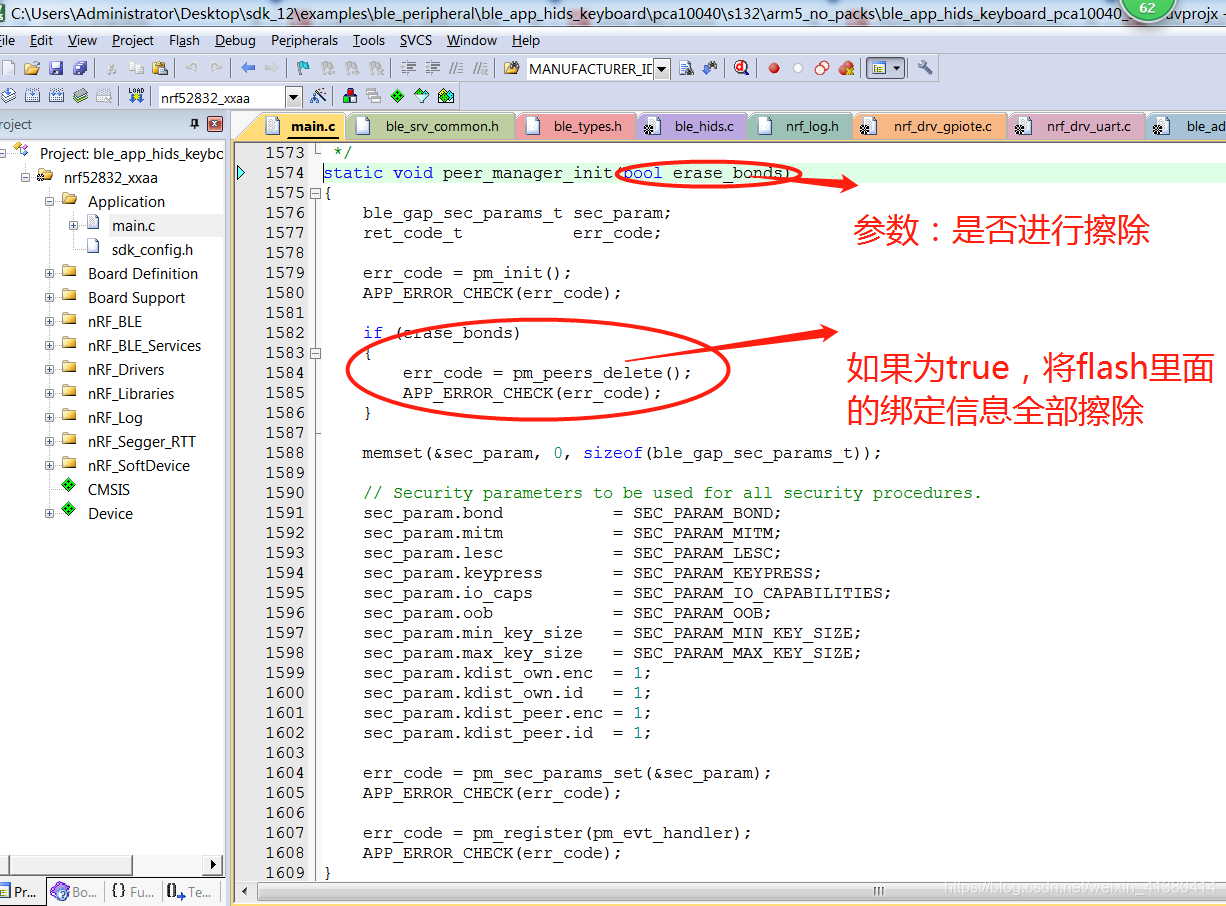
Task: Rebuild all target files icon
Action: point(56,96)
